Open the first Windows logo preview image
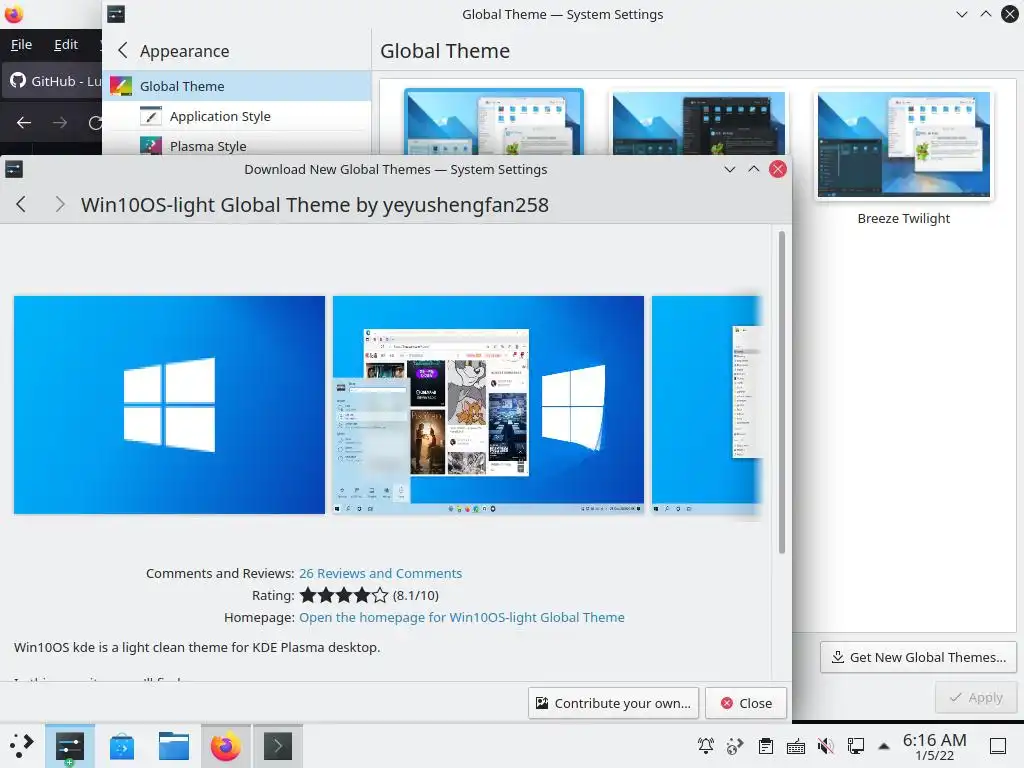The image size is (1024, 768). (169, 405)
